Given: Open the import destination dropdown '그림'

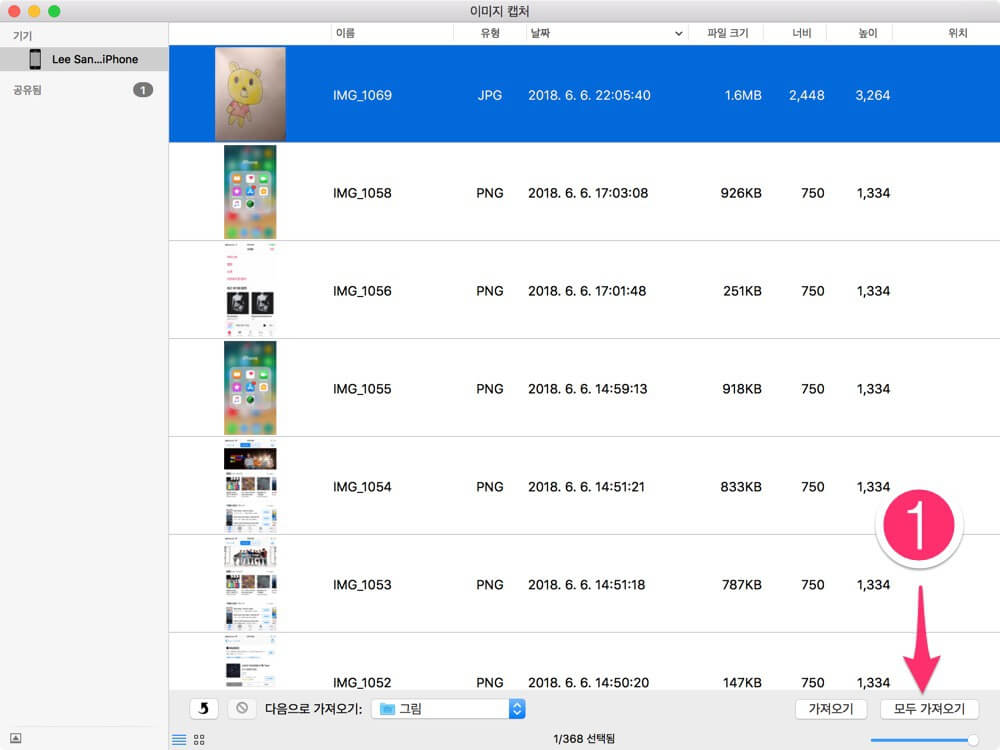Looking at the screenshot, I should point(448,709).
